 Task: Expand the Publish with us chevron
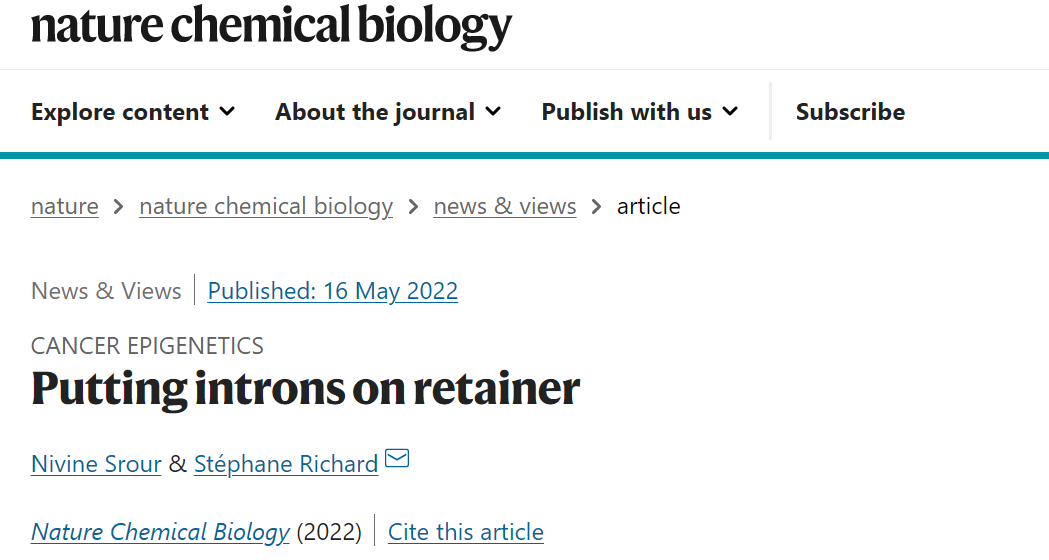point(730,111)
